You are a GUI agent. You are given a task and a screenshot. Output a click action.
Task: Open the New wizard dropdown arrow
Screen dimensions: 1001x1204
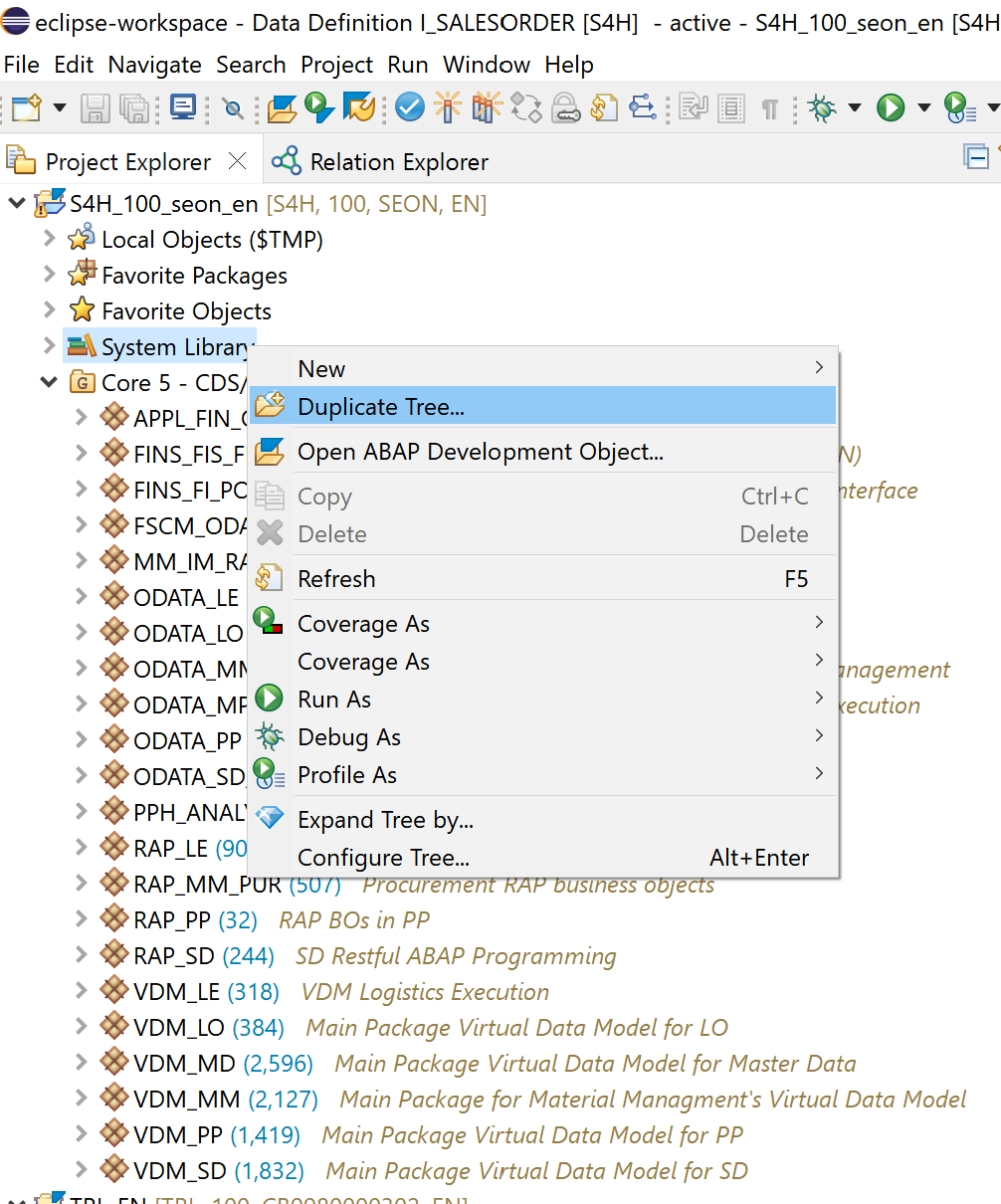59,107
